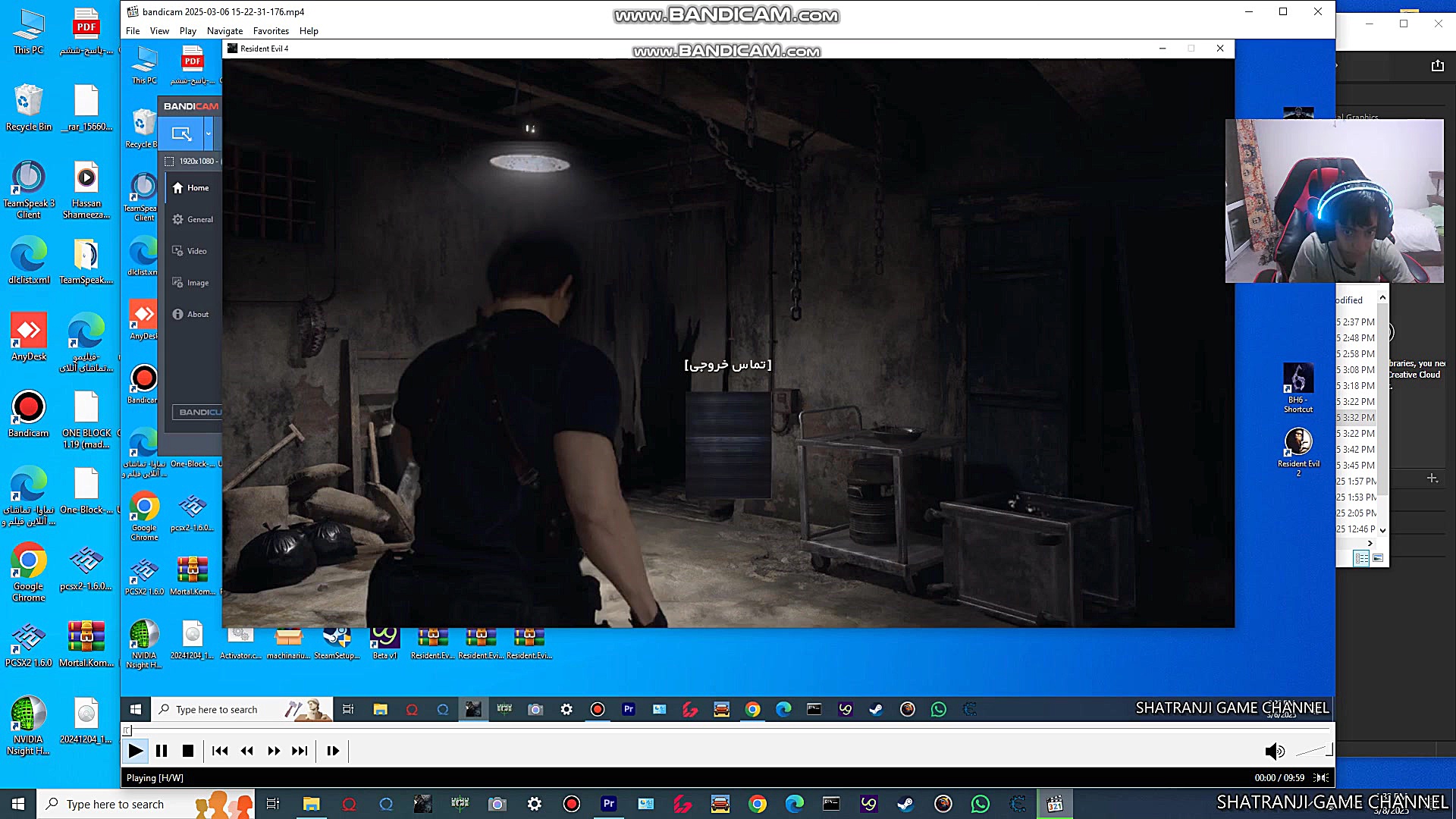Open Google Chrome from the taskbar
1456x819 pixels.
(757, 804)
